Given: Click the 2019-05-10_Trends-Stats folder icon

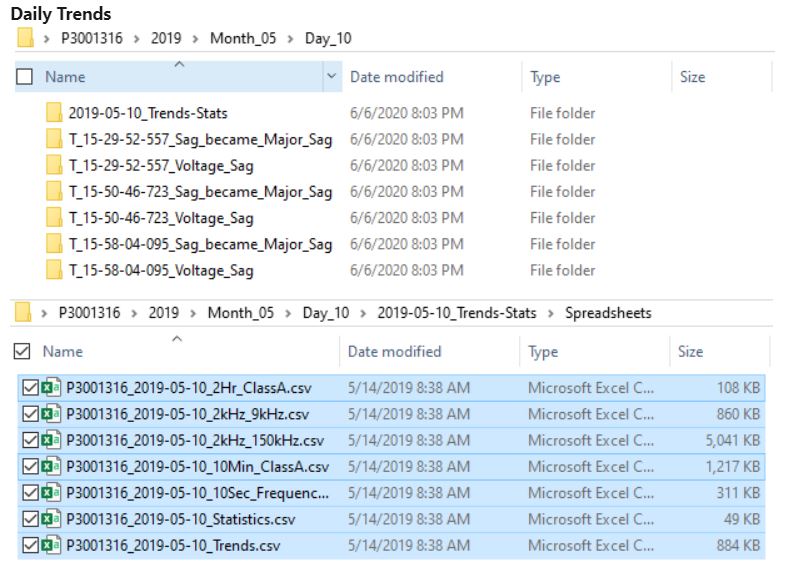Looking at the screenshot, I should (x=55, y=115).
